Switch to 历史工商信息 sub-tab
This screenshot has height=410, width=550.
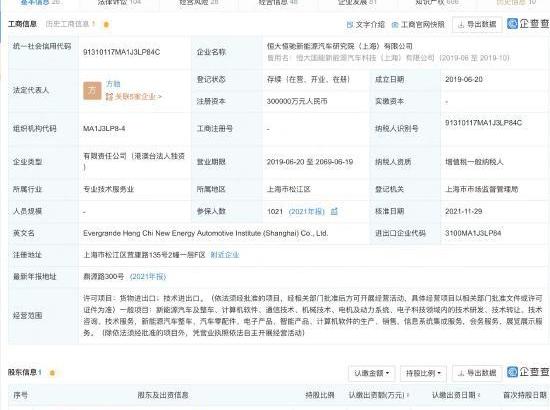click(x=71, y=24)
